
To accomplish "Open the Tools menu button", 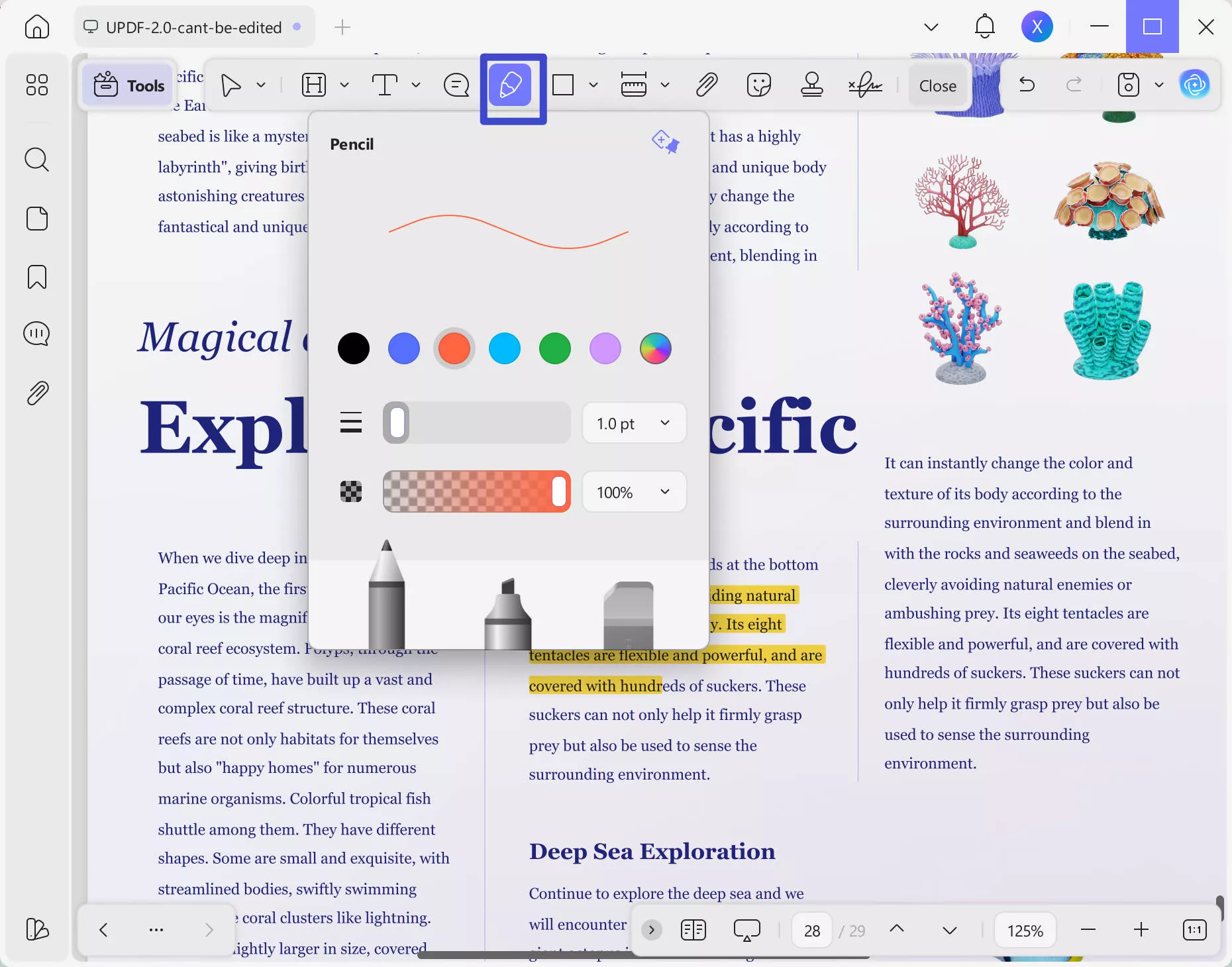I will coord(128,85).
